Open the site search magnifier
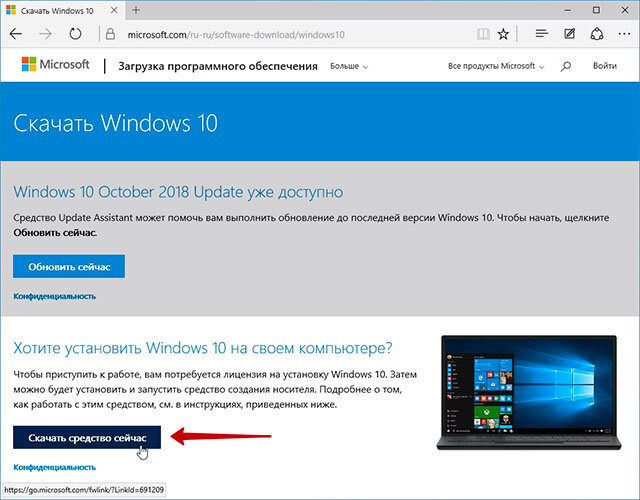Image resolution: width=640 pixels, height=500 pixels. point(566,66)
